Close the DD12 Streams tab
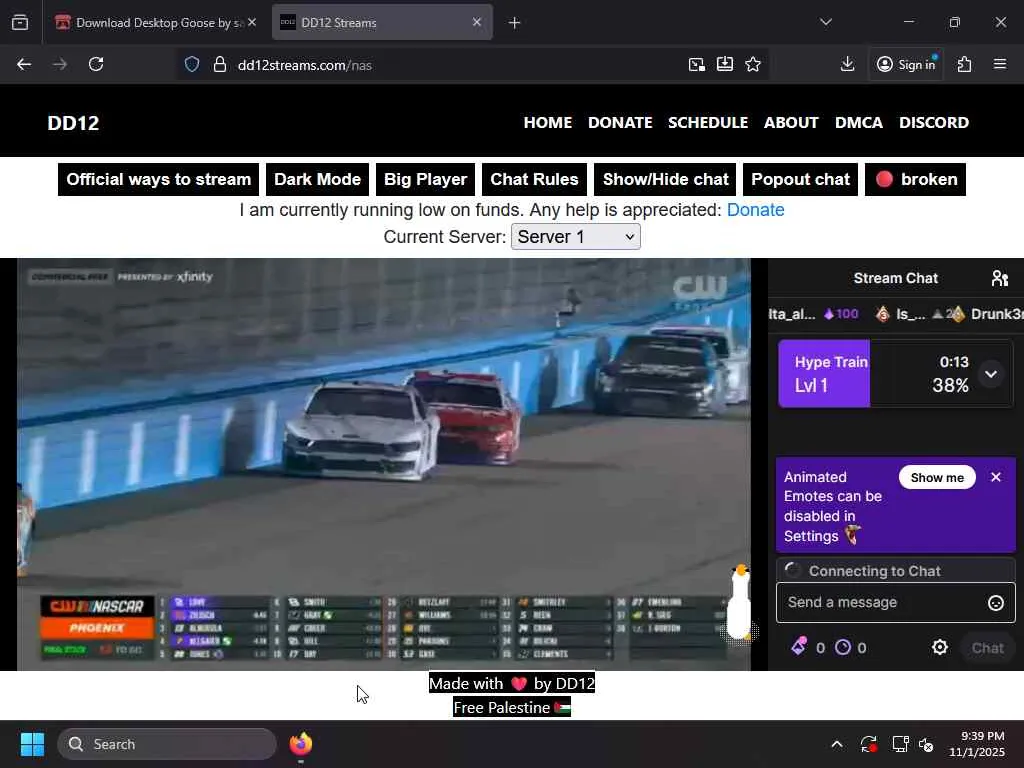The height and width of the screenshot is (768, 1024). click(477, 22)
